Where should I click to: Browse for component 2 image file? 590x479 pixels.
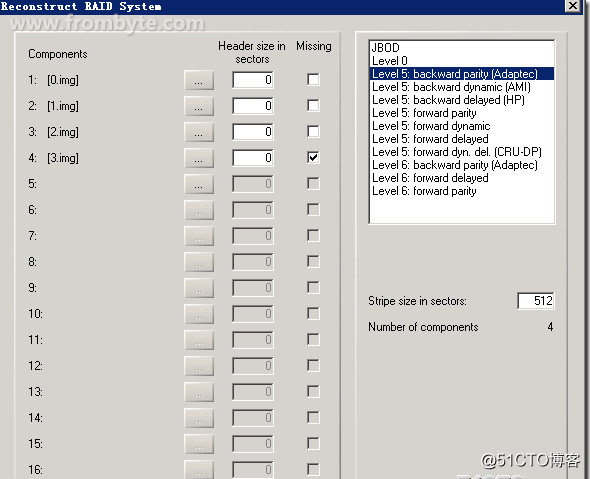199,106
